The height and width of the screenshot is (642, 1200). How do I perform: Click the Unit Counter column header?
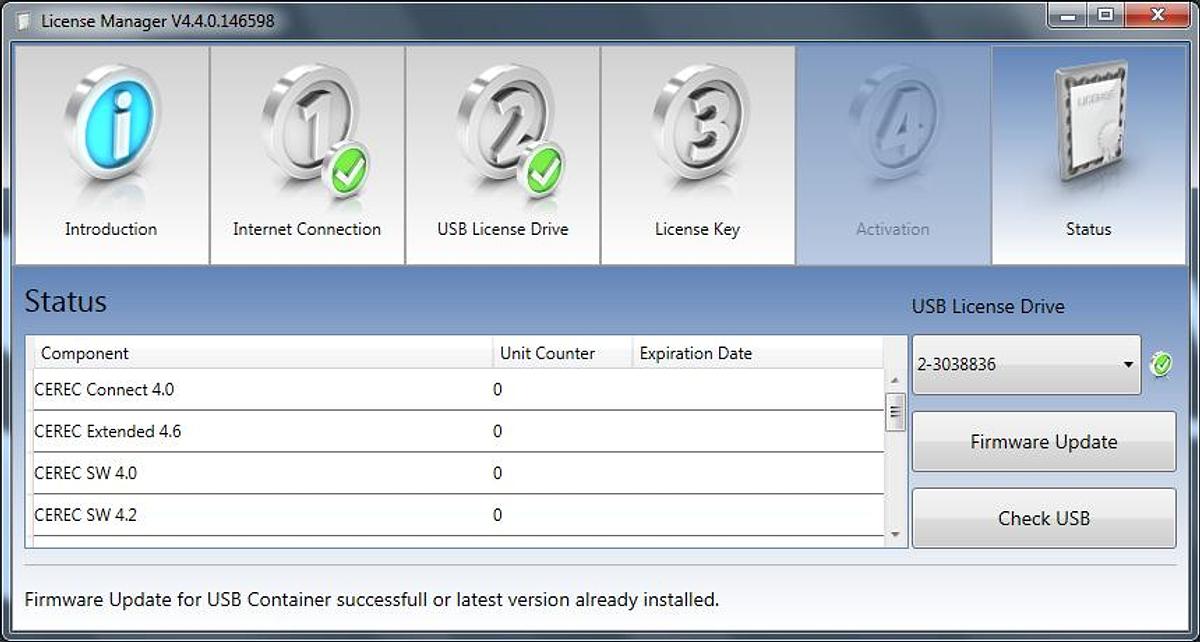pos(562,353)
